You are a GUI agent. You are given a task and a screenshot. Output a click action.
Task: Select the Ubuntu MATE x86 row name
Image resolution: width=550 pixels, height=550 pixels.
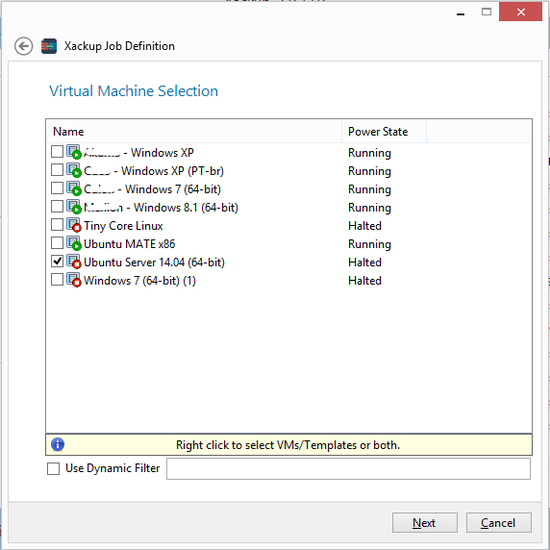pyautogui.click(x=129, y=244)
